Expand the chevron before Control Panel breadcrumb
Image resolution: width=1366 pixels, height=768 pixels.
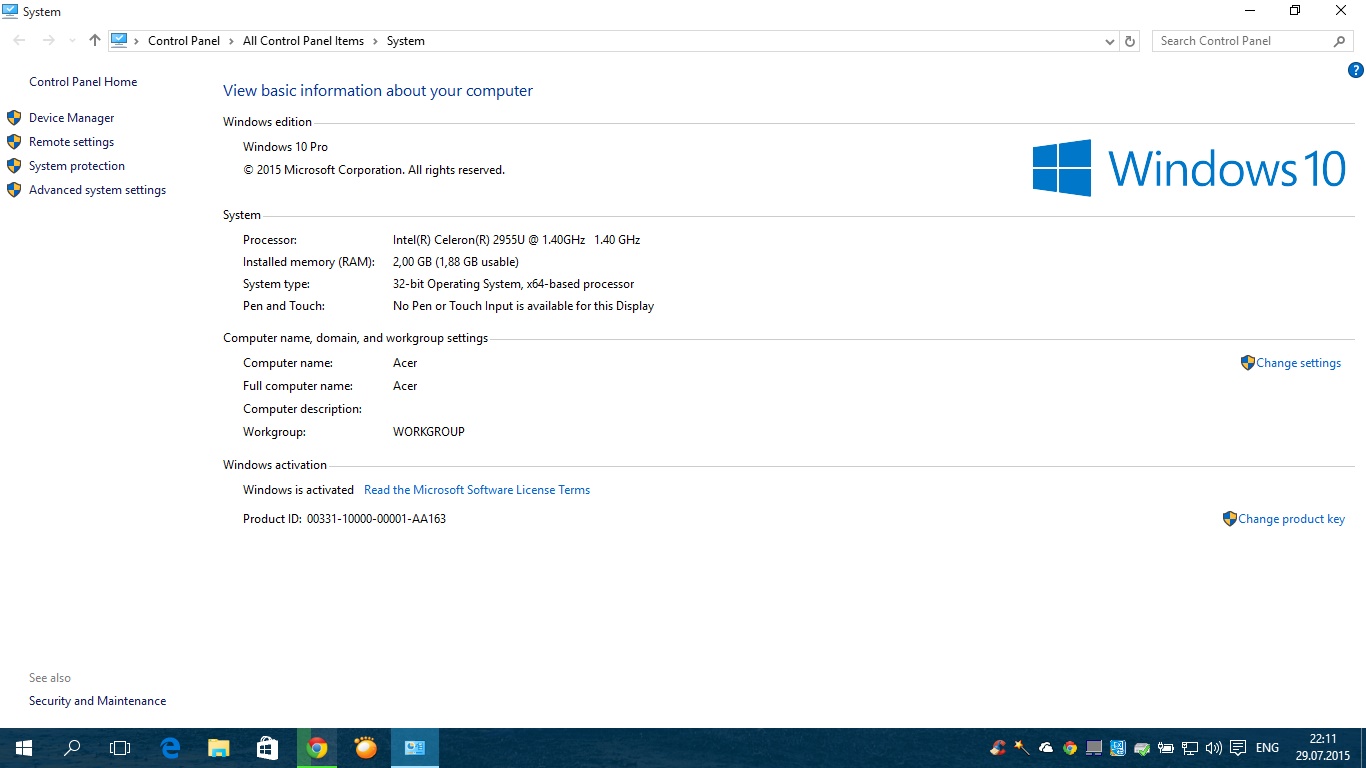[x=137, y=41]
